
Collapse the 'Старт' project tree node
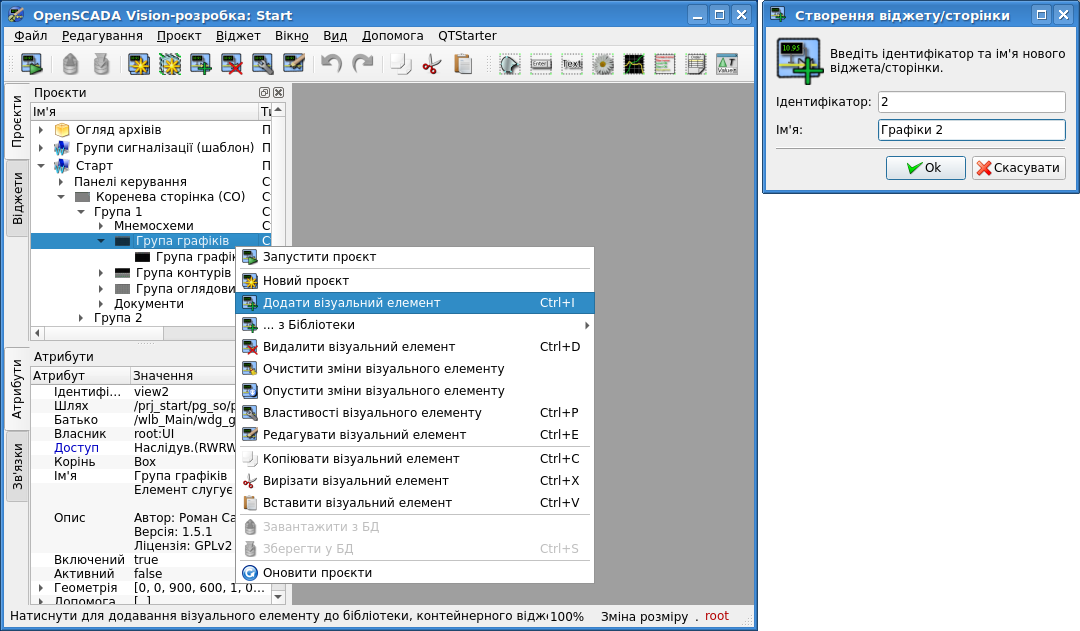point(41,166)
